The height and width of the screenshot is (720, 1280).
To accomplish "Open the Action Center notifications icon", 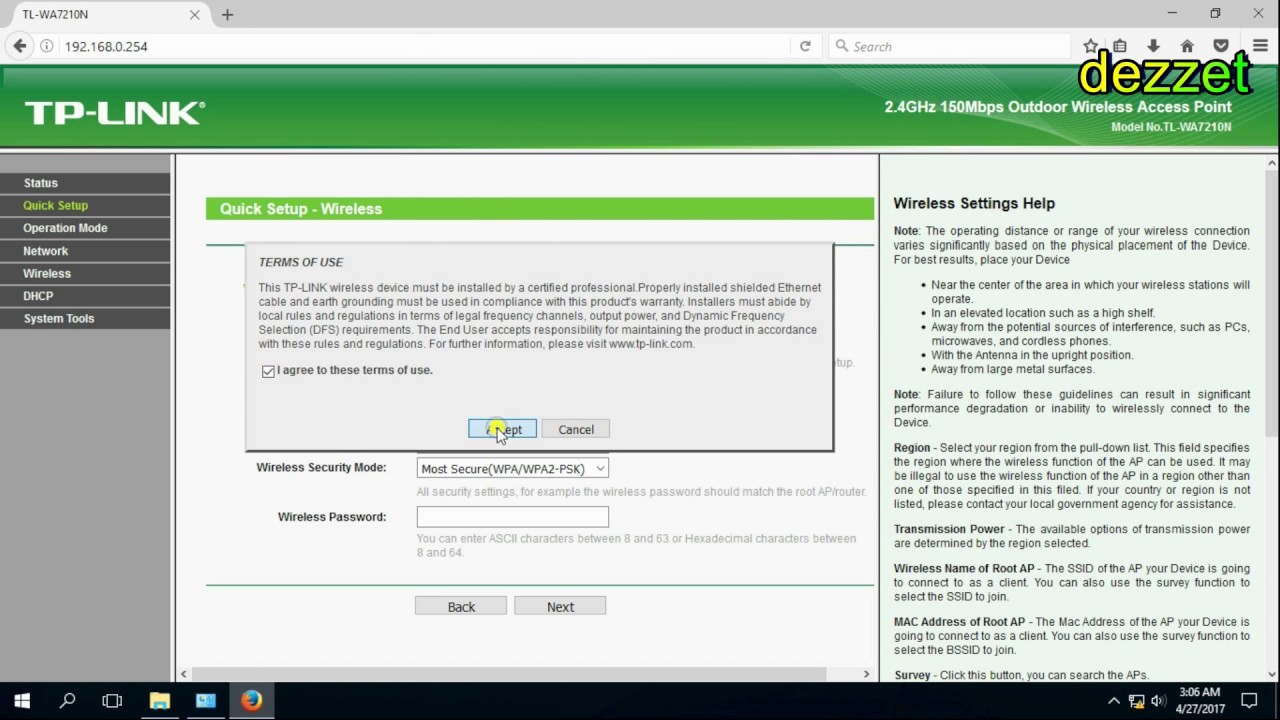I will click(x=1249, y=700).
